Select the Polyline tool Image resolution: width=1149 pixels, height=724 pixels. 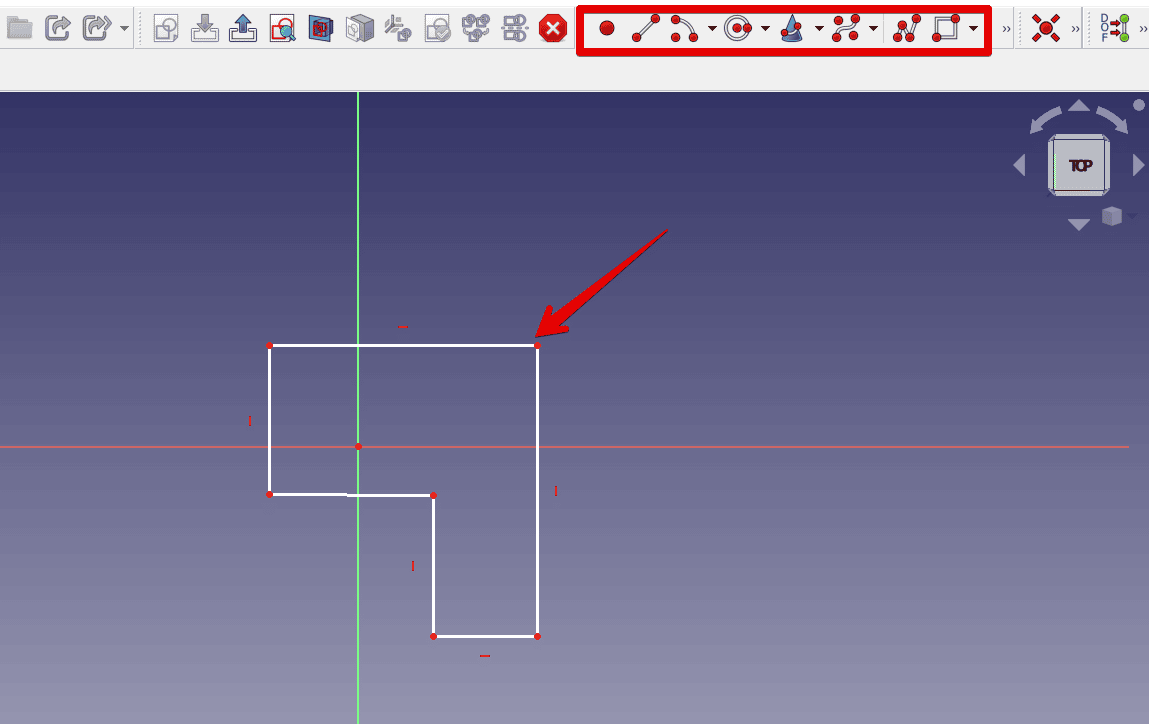point(907,28)
